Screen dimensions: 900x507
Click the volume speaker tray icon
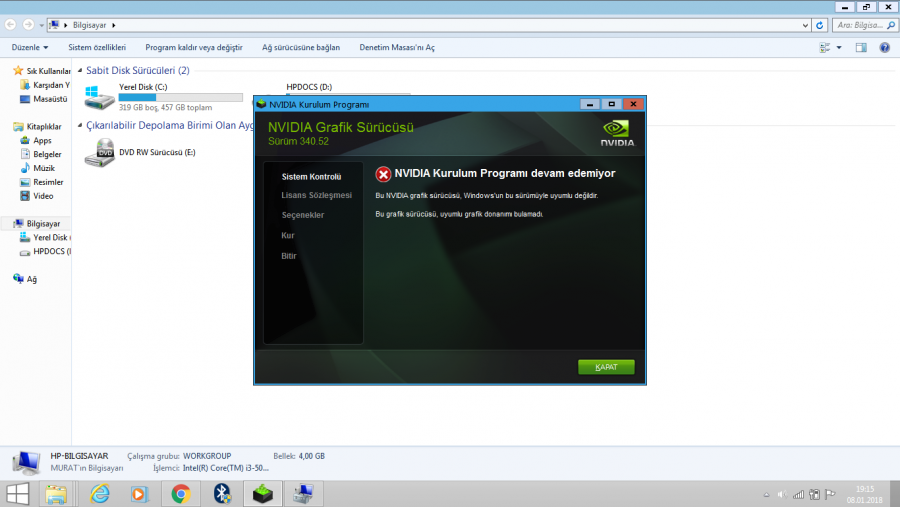[x=782, y=494]
